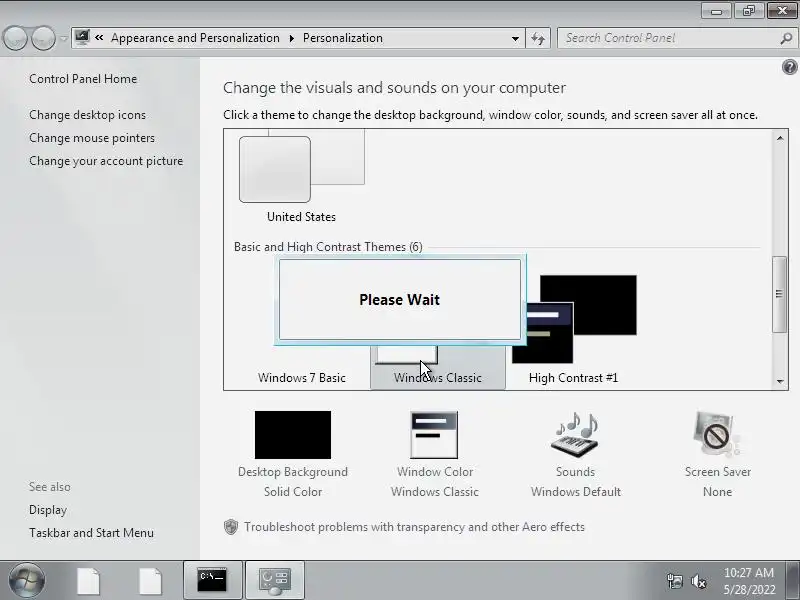Minimize the Personalization window
The height and width of the screenshot is (600, 800).
pos(716,11)
